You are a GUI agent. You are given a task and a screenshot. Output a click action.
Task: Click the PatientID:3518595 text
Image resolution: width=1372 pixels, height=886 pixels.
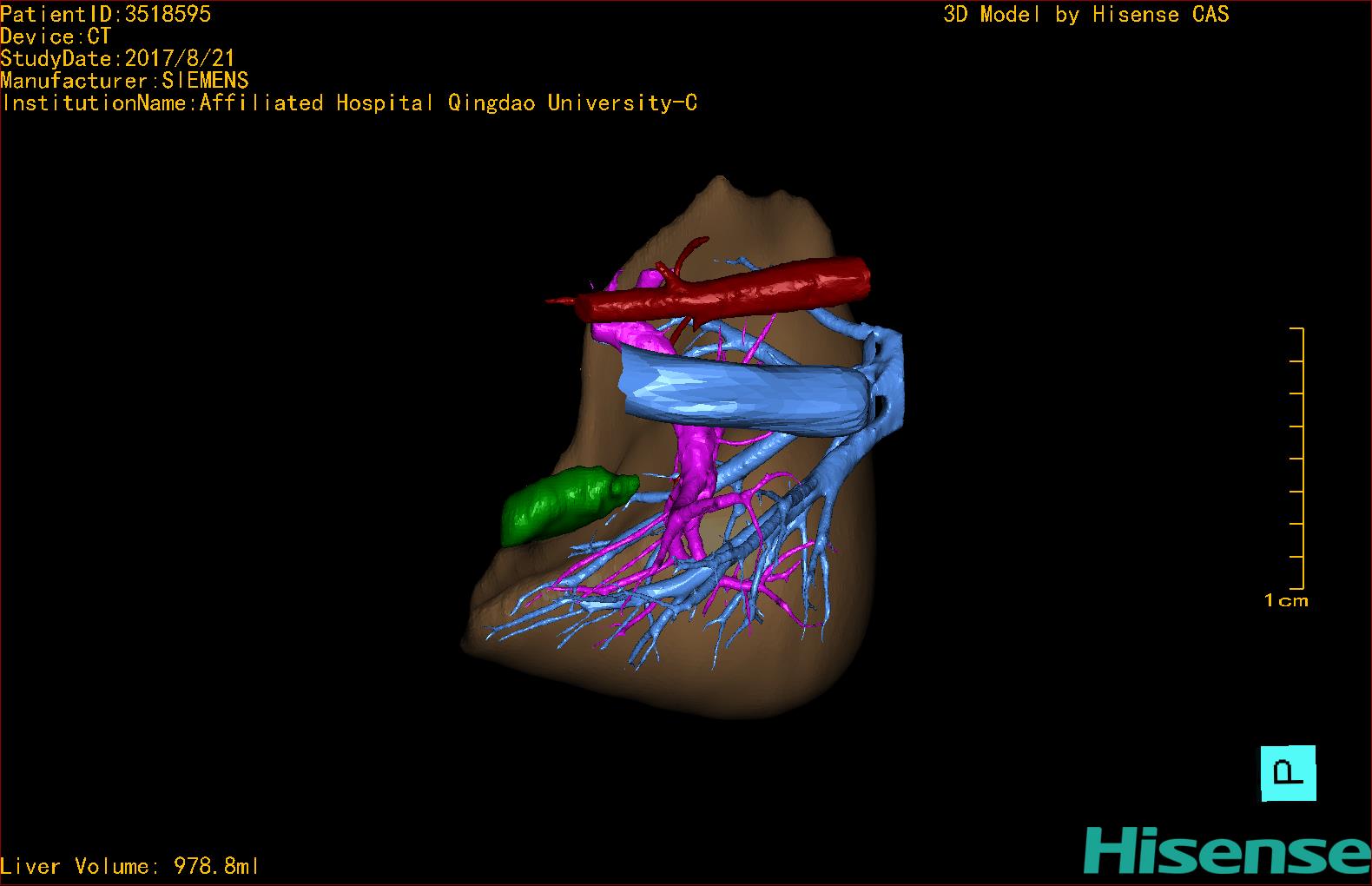[x=105, y=14]
